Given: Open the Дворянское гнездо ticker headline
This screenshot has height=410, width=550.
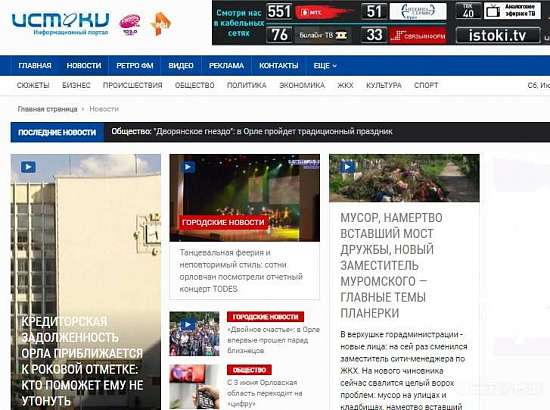Looking at the screenshot, I should click(251, 132).
